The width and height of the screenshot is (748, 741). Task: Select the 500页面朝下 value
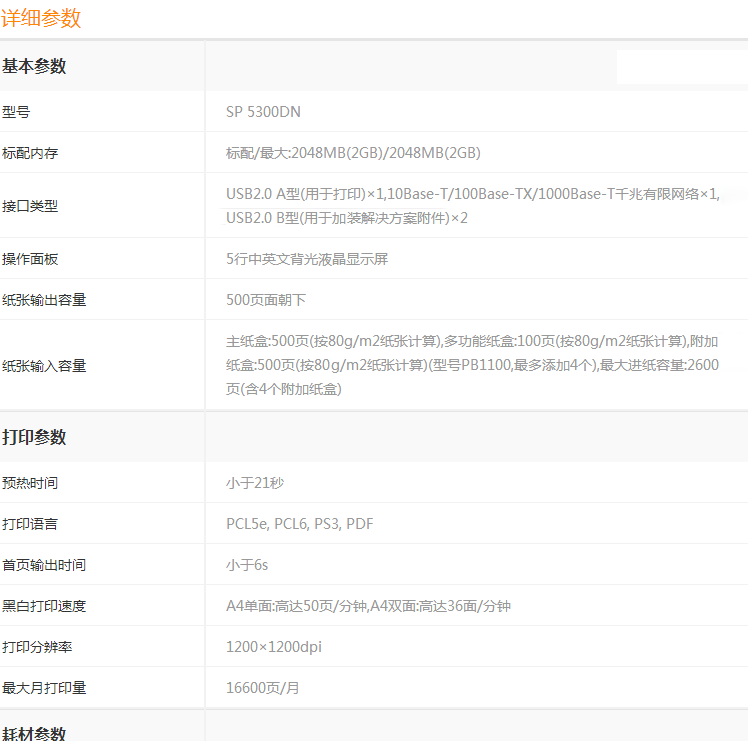click(x=266, y=300)
